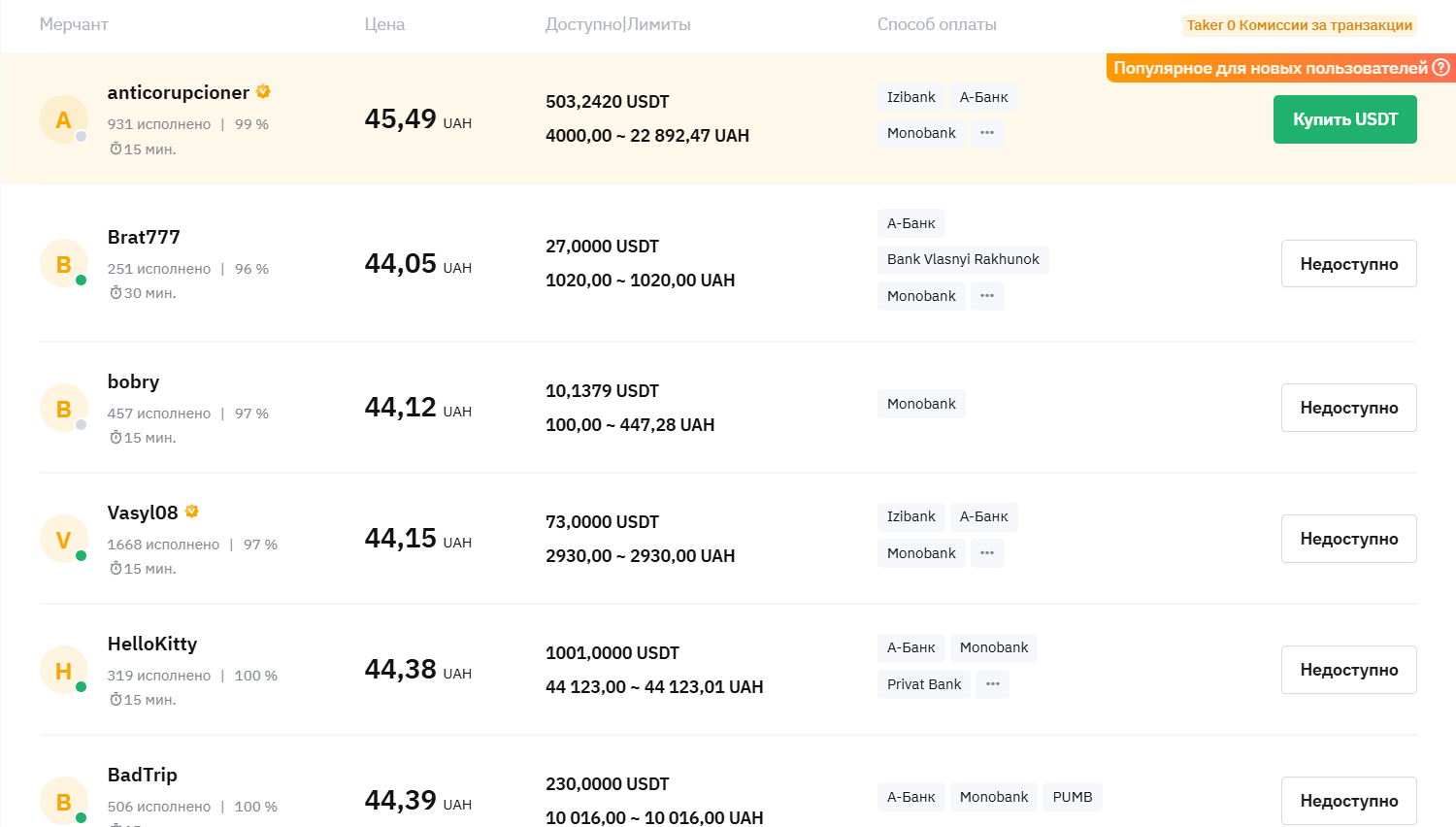1456x827 pixels.
Task: Click Monobank tag in Brat777 row
Action: [x=921, y=296]
